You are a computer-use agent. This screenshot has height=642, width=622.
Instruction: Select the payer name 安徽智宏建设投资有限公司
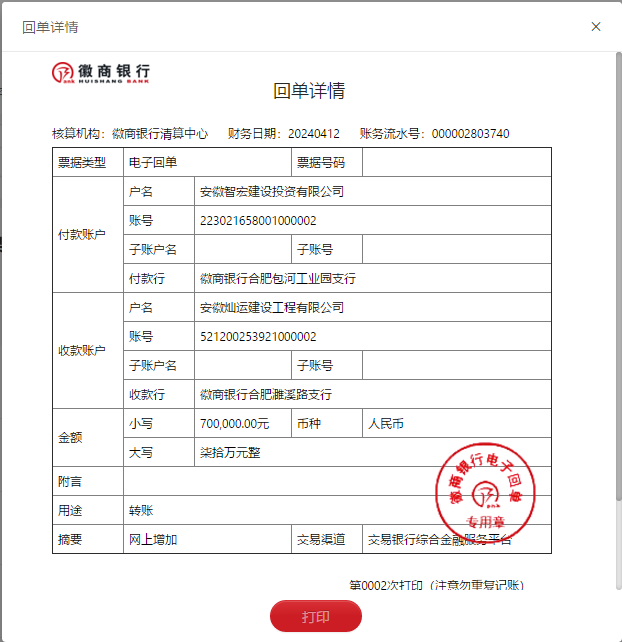[271, 191]
